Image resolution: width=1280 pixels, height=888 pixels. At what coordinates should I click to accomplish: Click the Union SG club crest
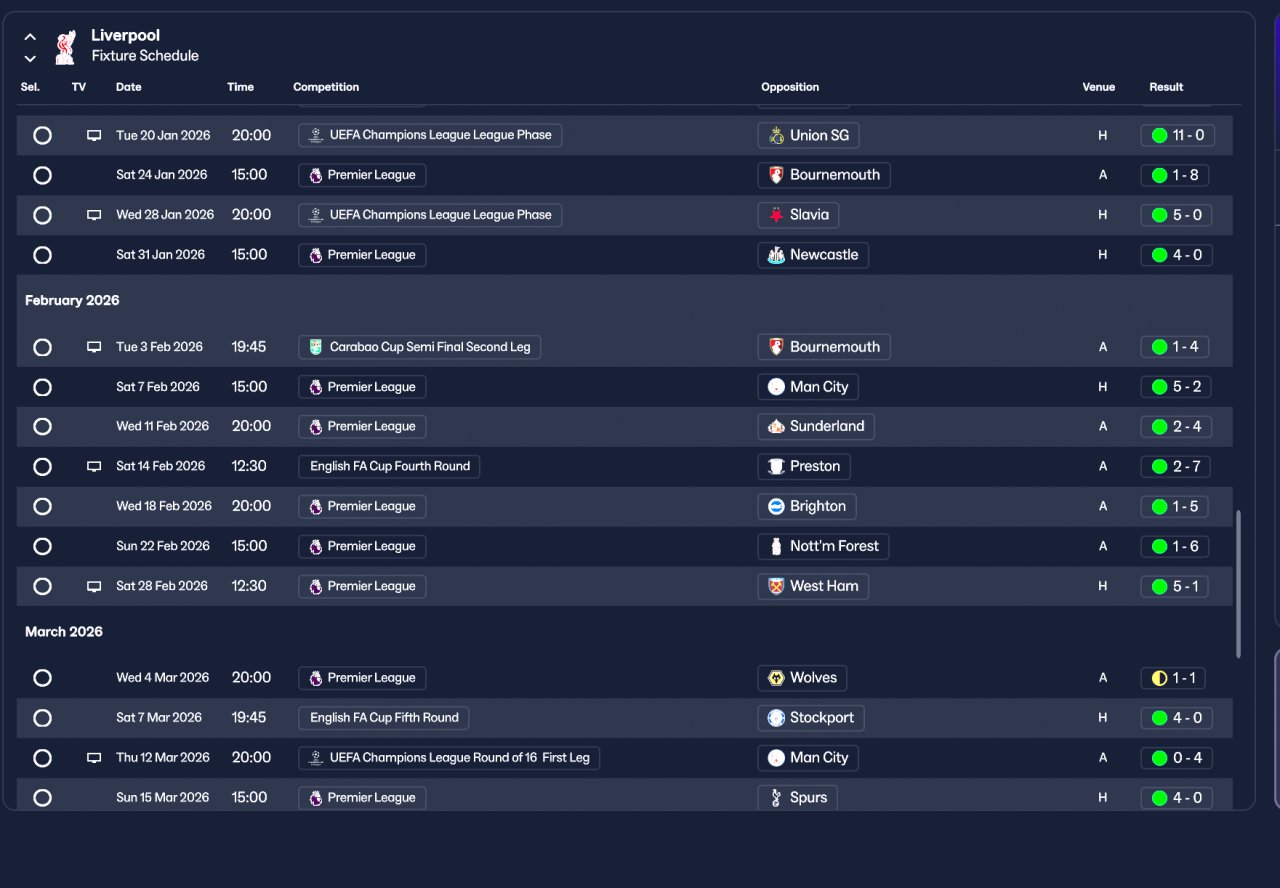pyautogui.click(x=776, y=135)
